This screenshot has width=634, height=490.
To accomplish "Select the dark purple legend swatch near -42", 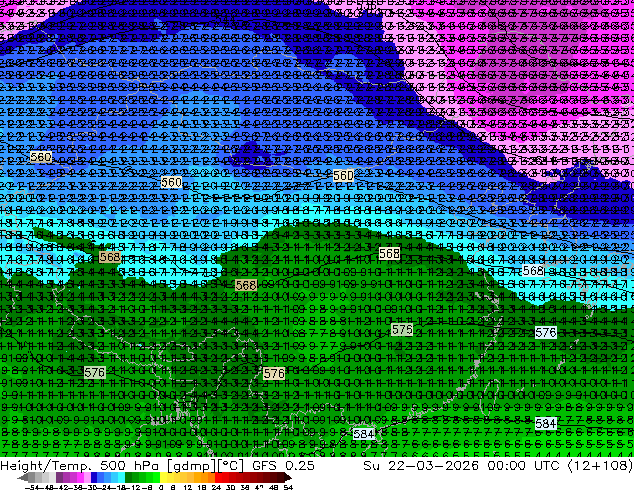I will coord(59,477).
